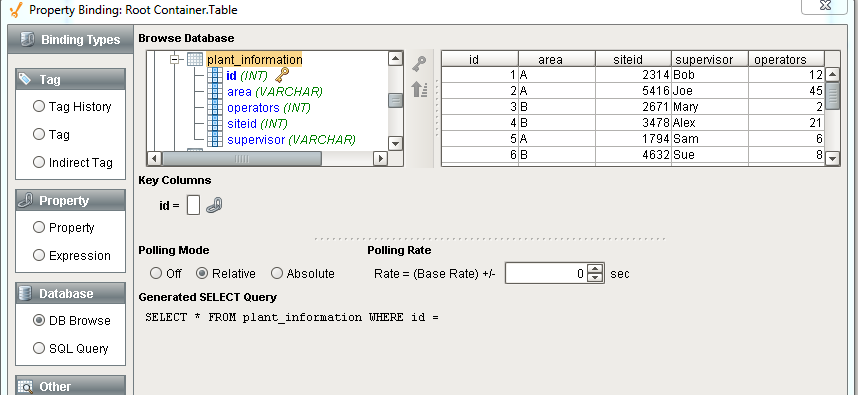Click the supervisor column header

(x=710, y=59)
